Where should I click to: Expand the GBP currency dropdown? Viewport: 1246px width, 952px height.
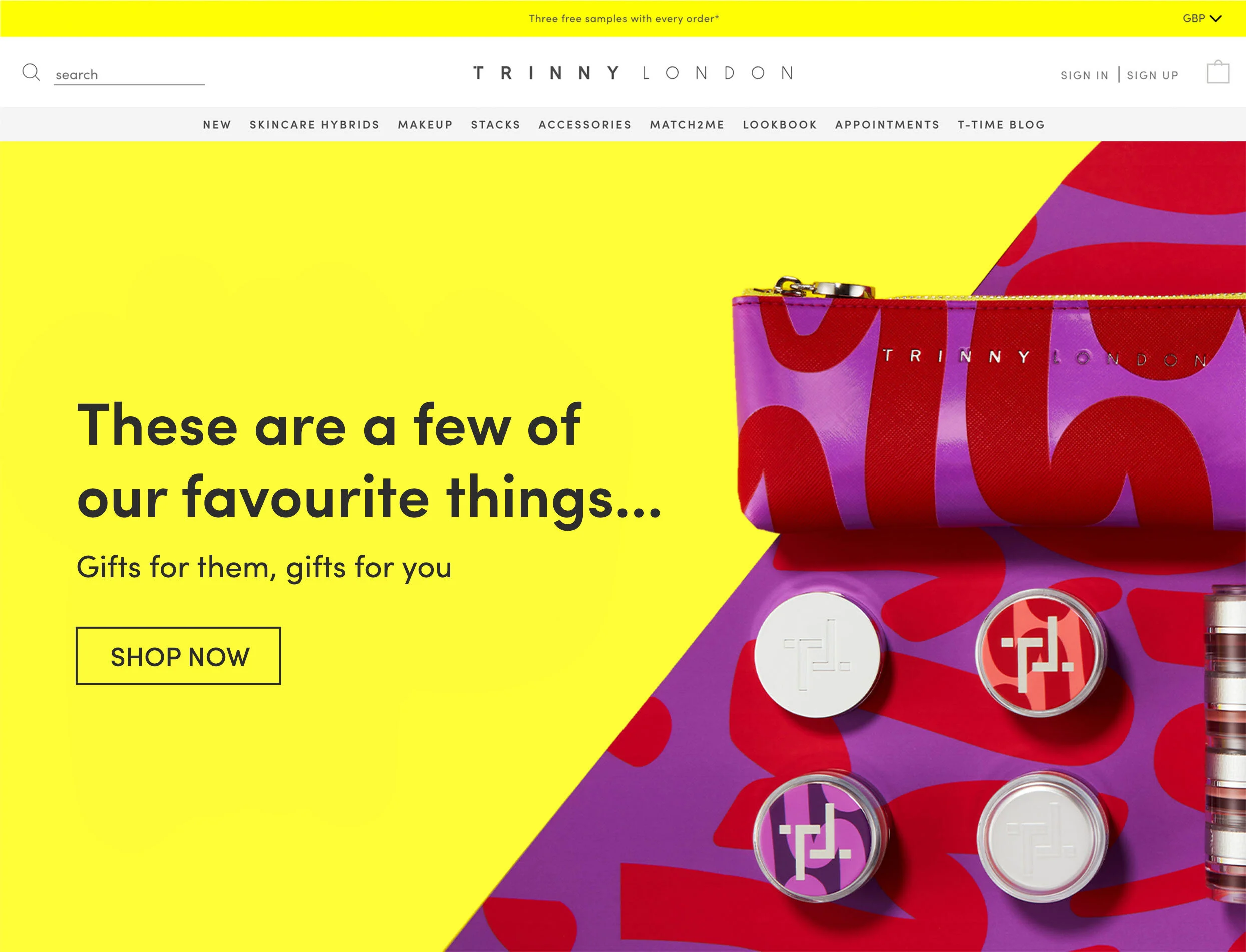[x=1202, y=18]
